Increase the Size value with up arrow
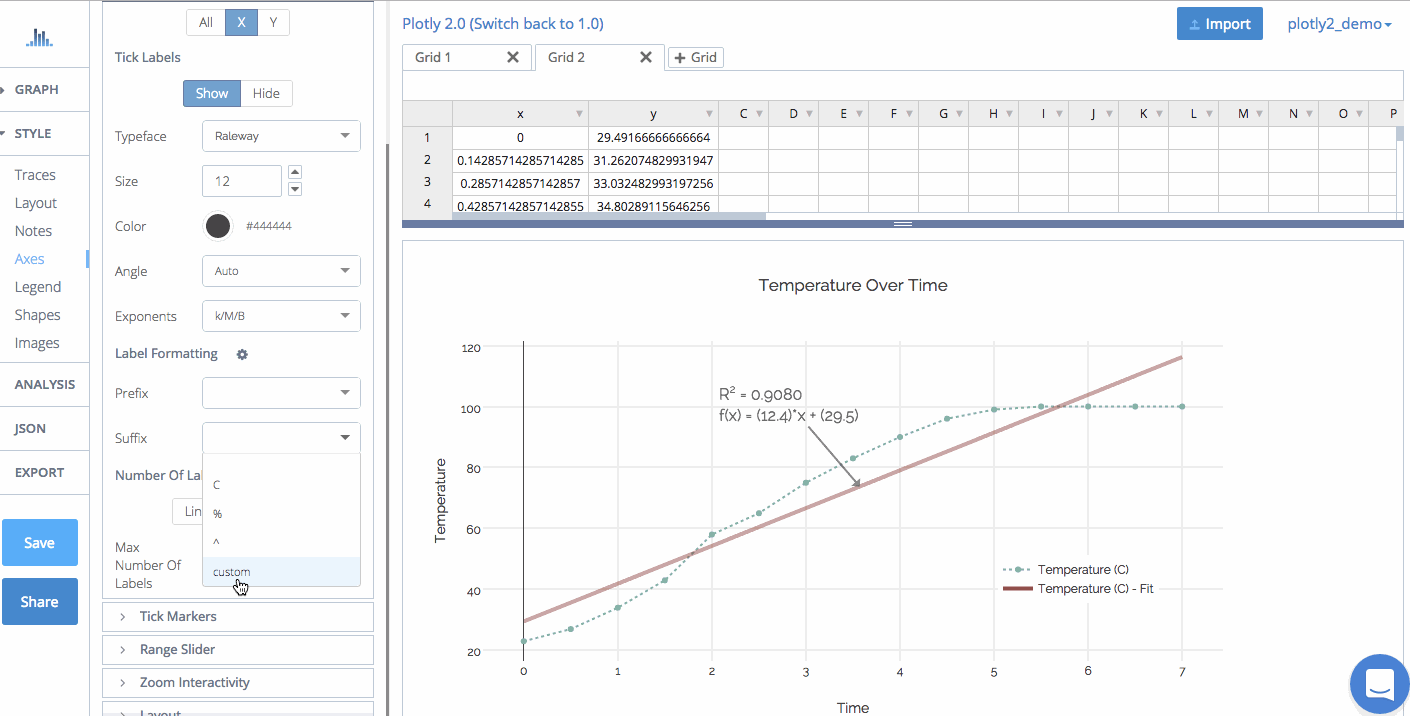Screen dimensions: 1410x716 pos(295,173)
